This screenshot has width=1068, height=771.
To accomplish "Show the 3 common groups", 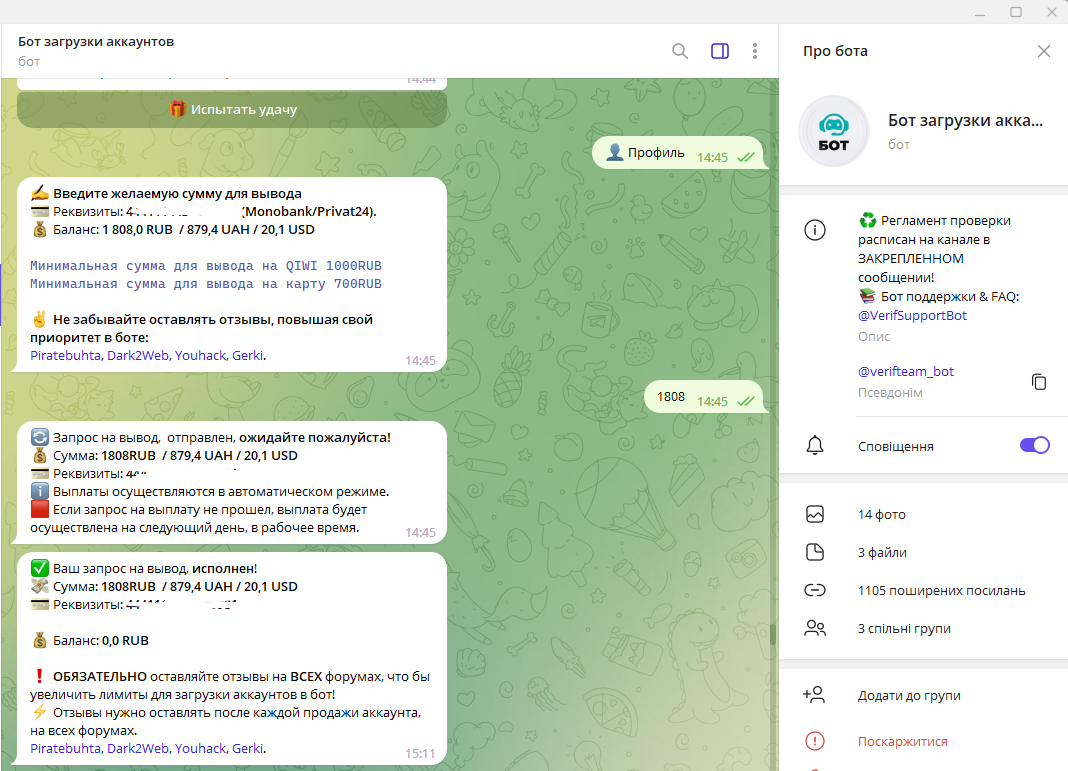I will click(903, 629).
